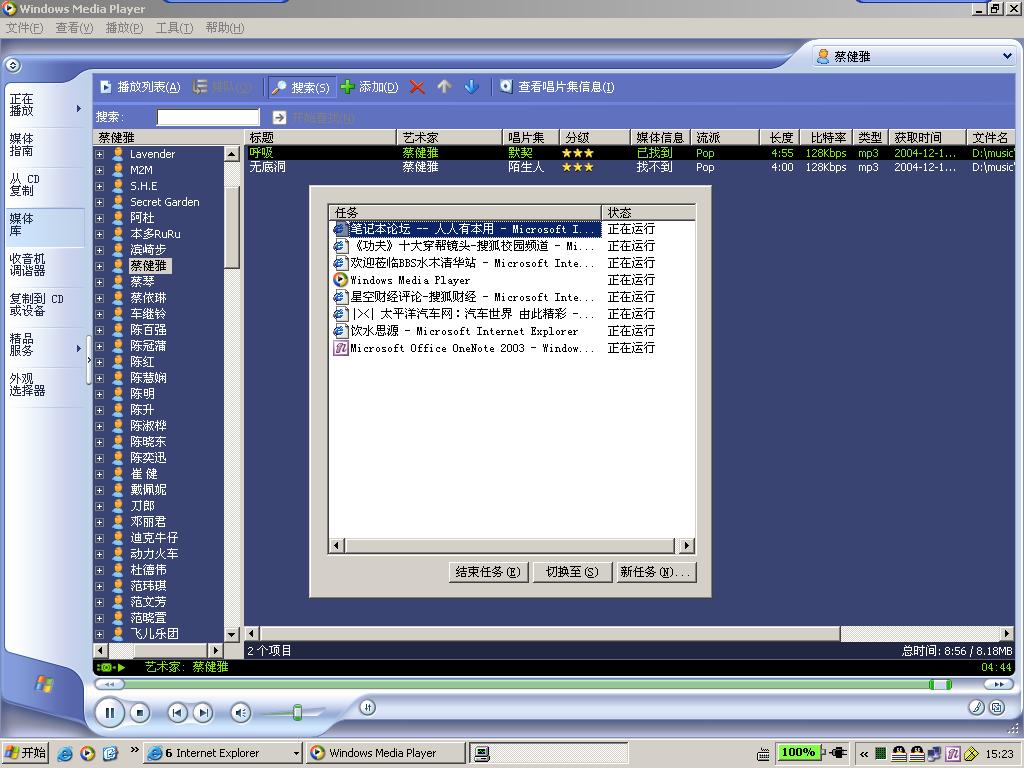Click the arrow button beside search field
1024x768 pixels.
tap(280, 117)
